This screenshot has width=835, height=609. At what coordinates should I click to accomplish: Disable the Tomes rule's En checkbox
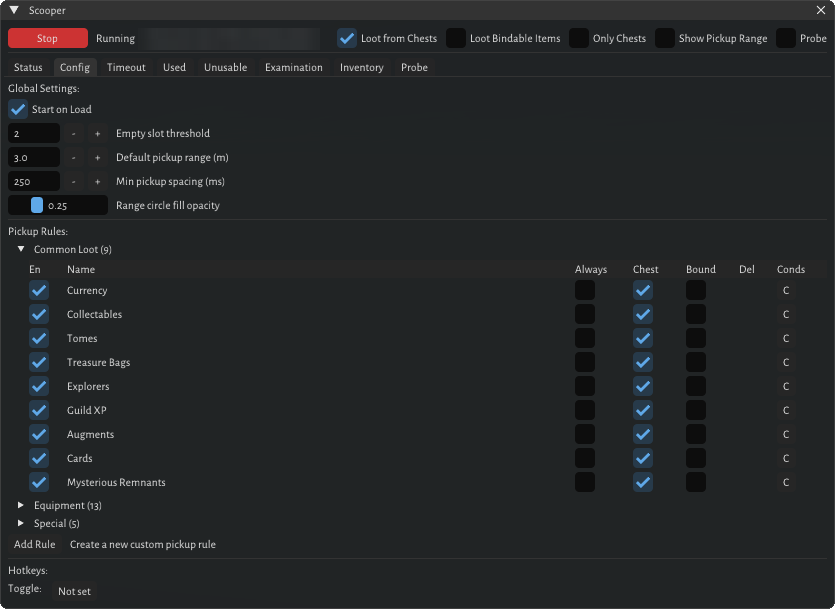[x=39, y=338]
